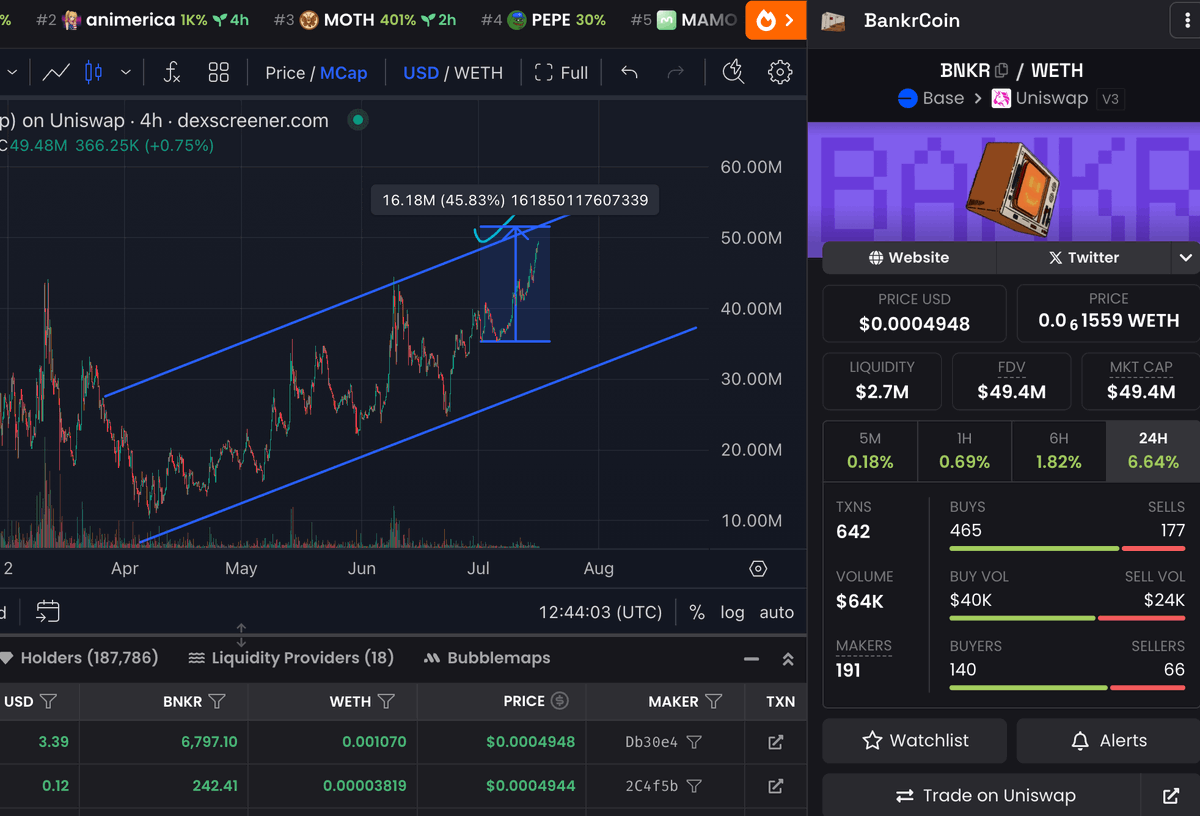This screenshot has height=816, width=1200.
Task: Open external link icon in 2C4f5b row
Action: (775, 786)
